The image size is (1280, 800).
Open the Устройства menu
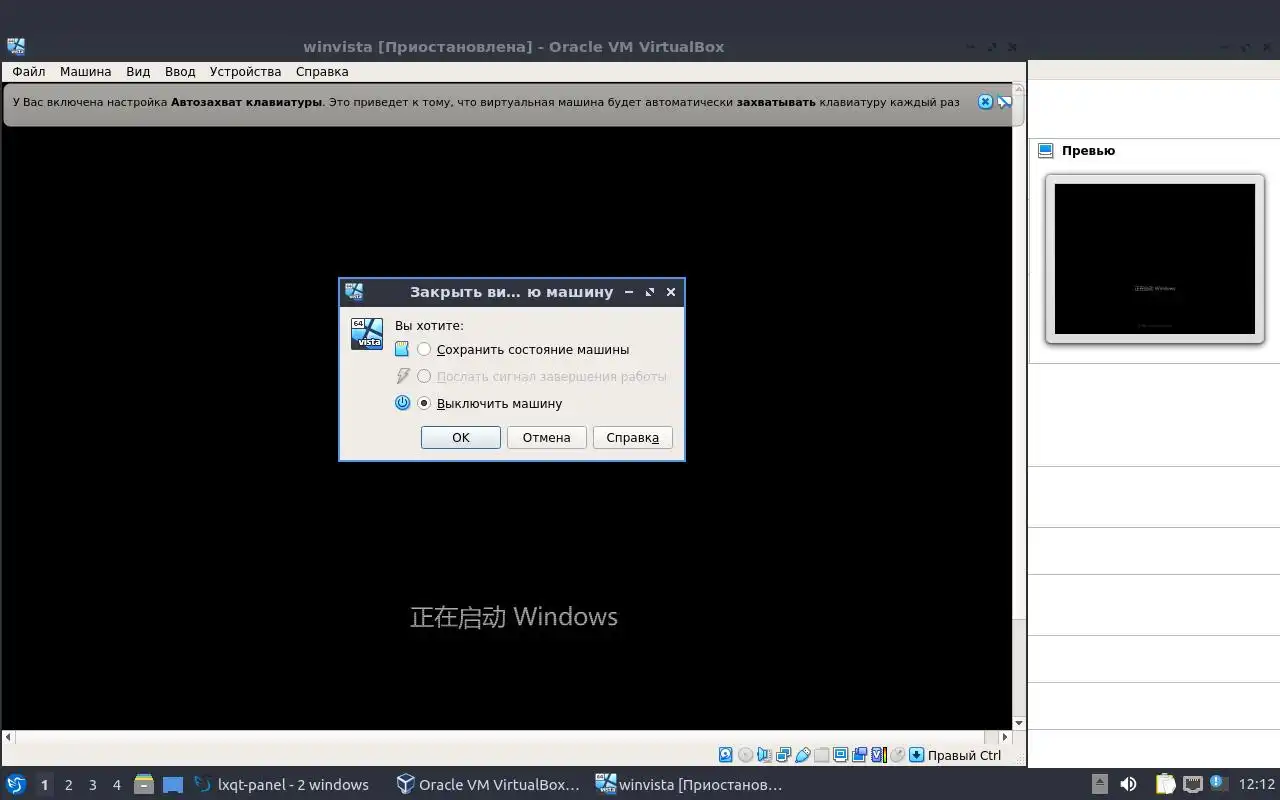(x=246, y=72)
